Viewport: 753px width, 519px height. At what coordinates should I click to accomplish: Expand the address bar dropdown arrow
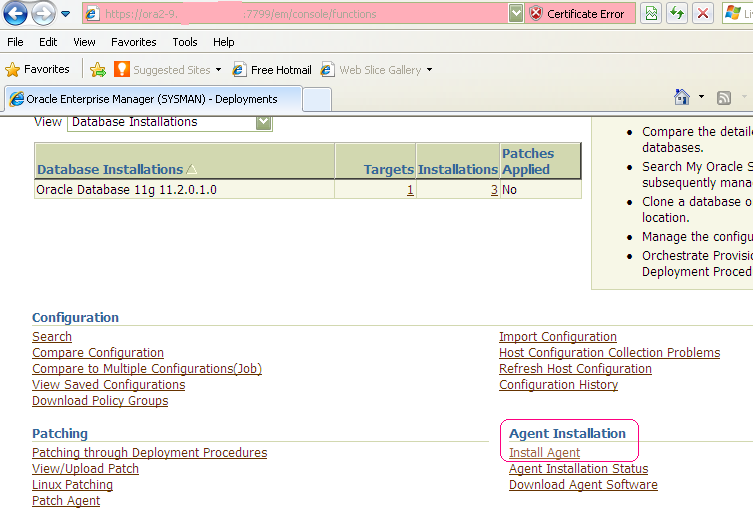(516, 14)
